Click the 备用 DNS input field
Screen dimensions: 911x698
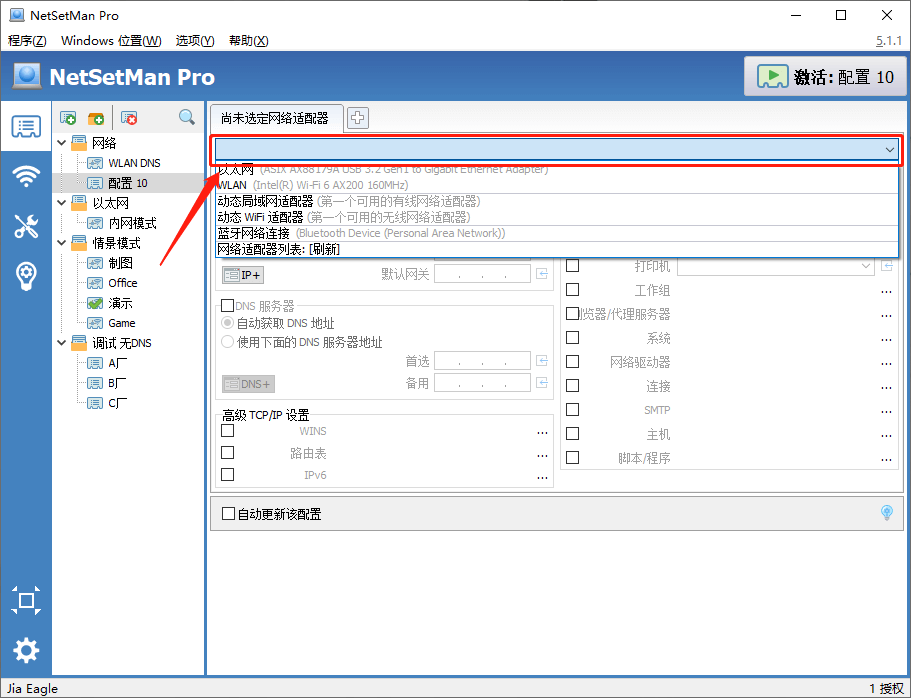pyautogui.click(x=482, y=382)
